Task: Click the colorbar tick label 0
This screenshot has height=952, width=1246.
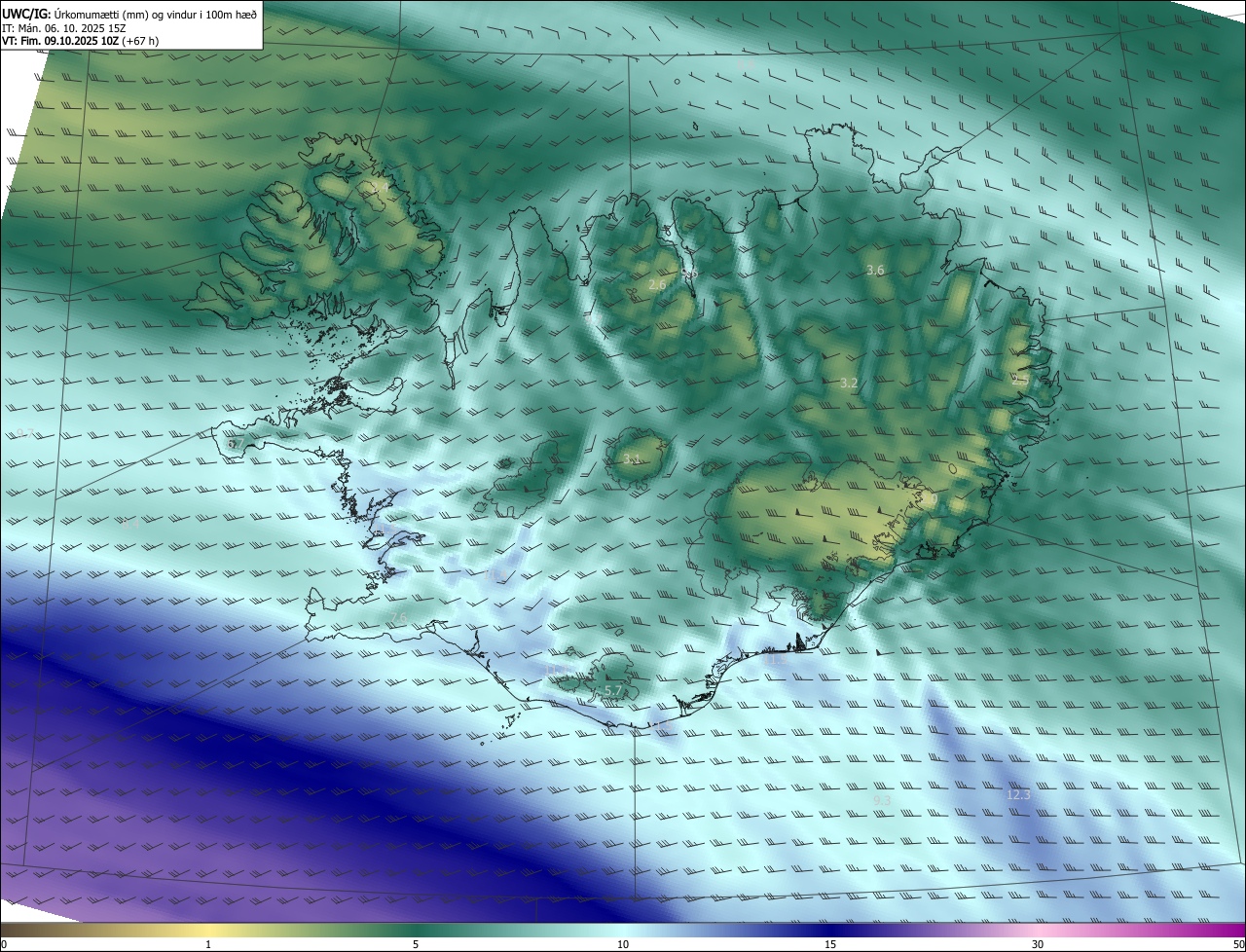Action: click(4, 944)
